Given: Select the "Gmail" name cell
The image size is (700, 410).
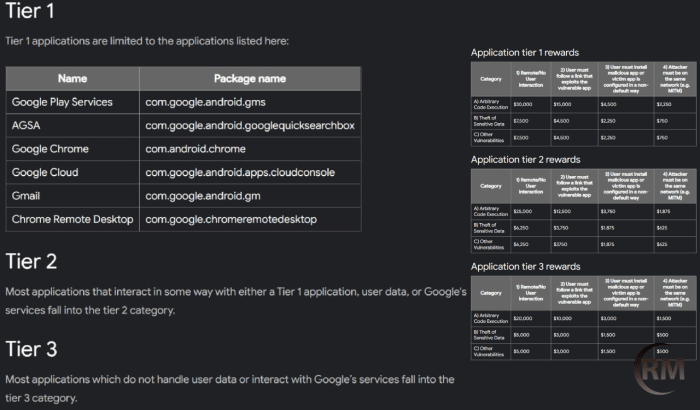Looking at the screenshot, I should [72, 196].
